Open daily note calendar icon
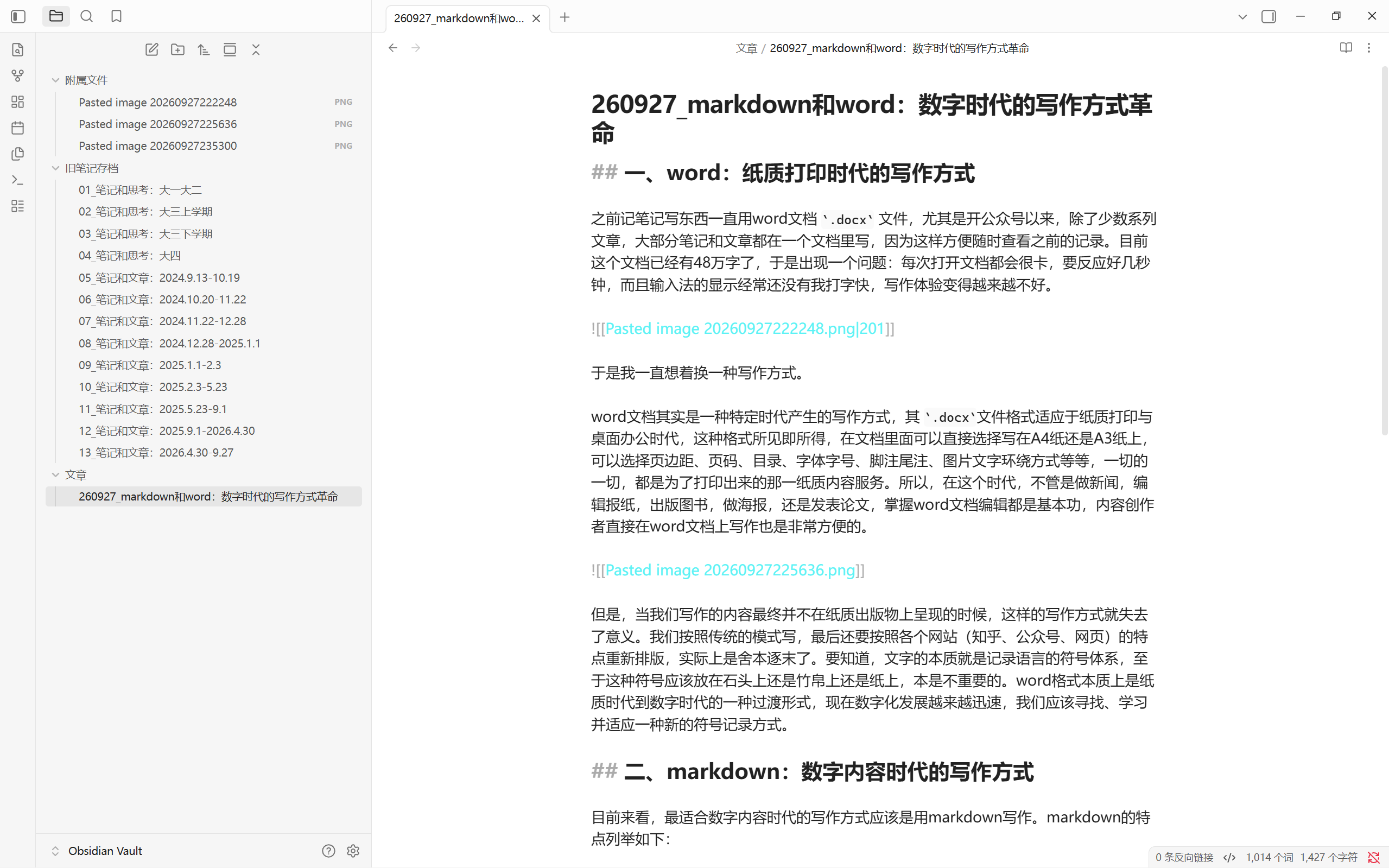The width and height of the screenshot is (1389, 868). pyautogui.click(x=18, y=128)
